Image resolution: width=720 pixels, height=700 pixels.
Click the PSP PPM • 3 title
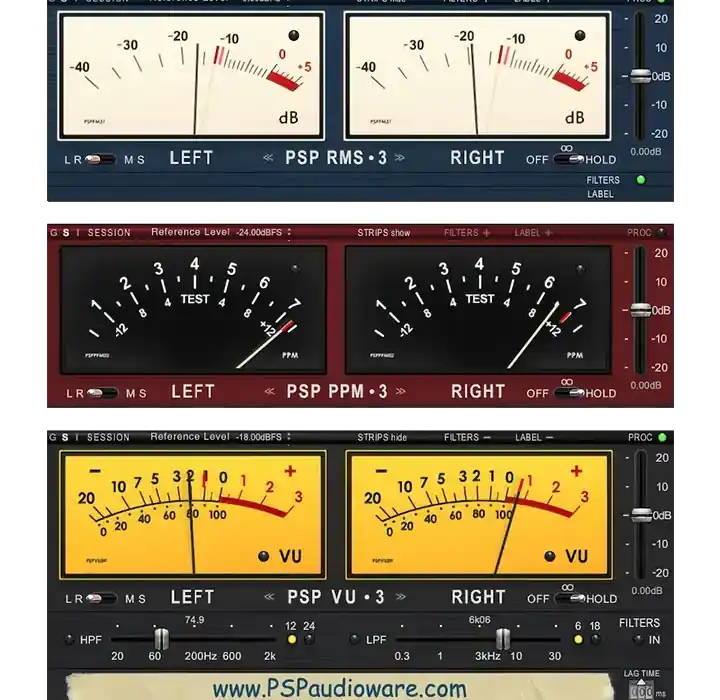pos(337,392)
